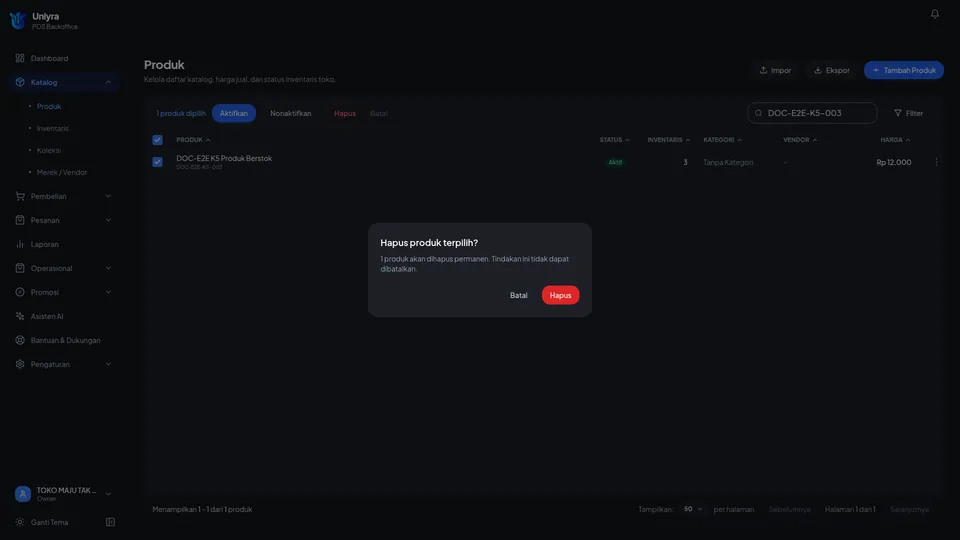Viewport: 960px width, 540px height.
Task: Open the TOKO MAJU account dropdown
Action: click(108, 493)
